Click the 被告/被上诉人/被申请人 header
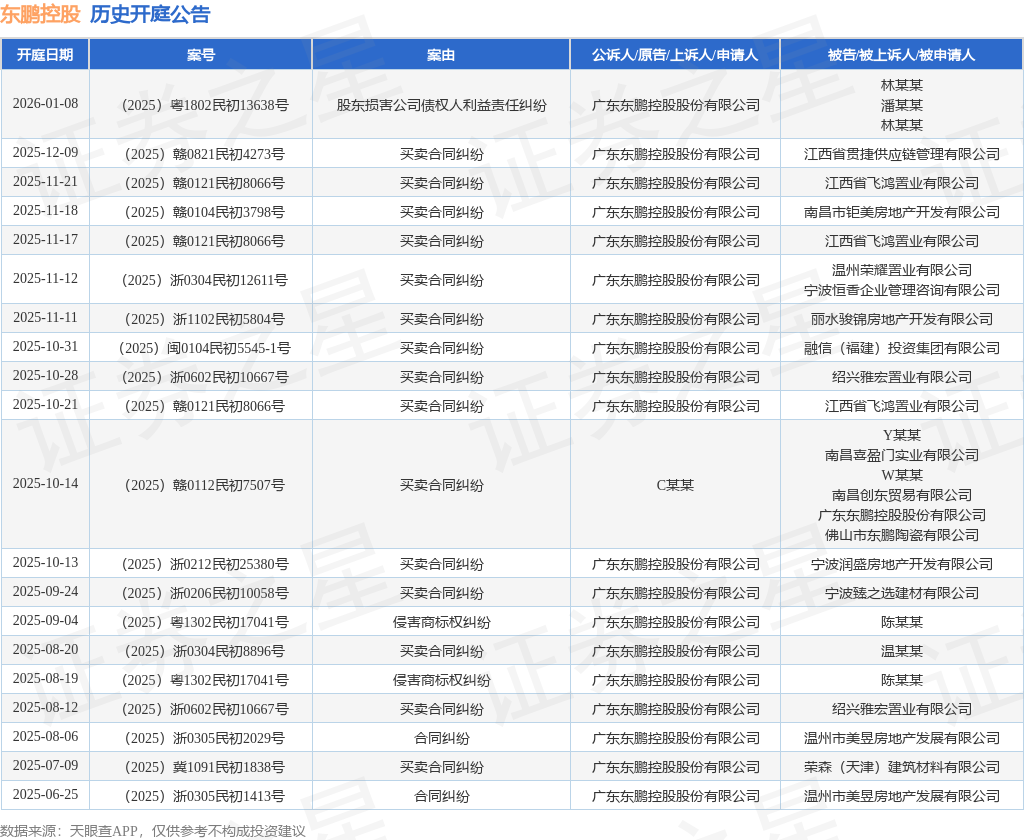Viewport: 1024px width, 840px height. [x=901, y=55]
